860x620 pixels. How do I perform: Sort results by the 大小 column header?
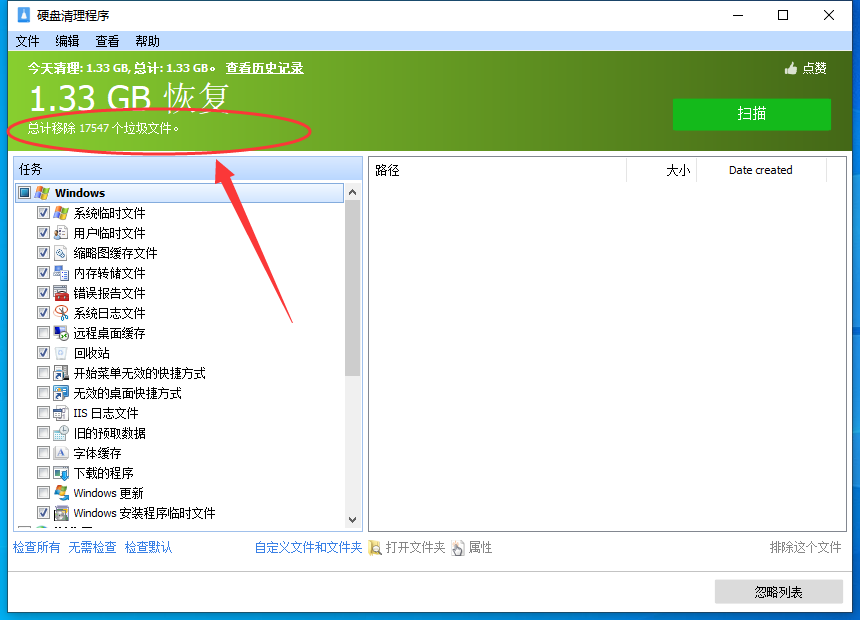click(677, 170)
